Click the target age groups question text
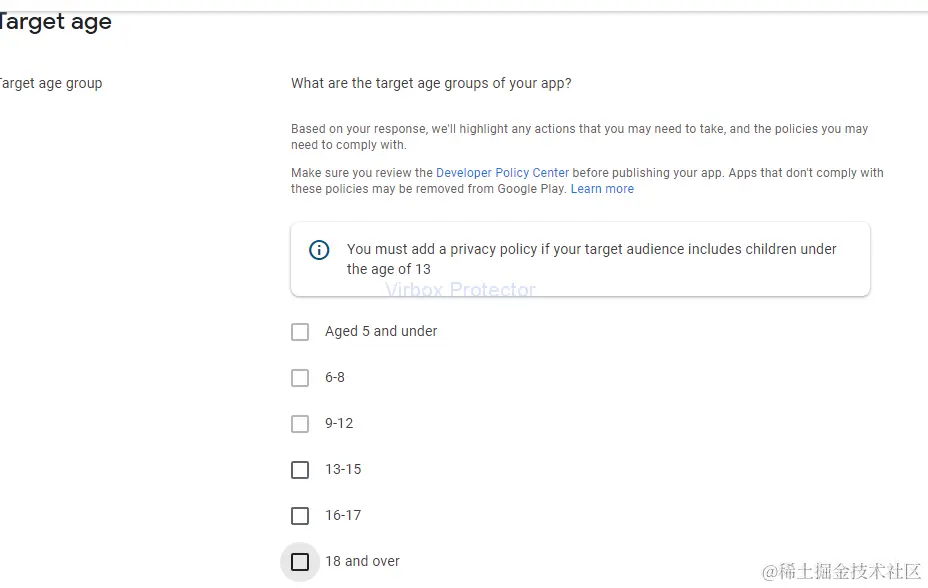 pos(431,83)
